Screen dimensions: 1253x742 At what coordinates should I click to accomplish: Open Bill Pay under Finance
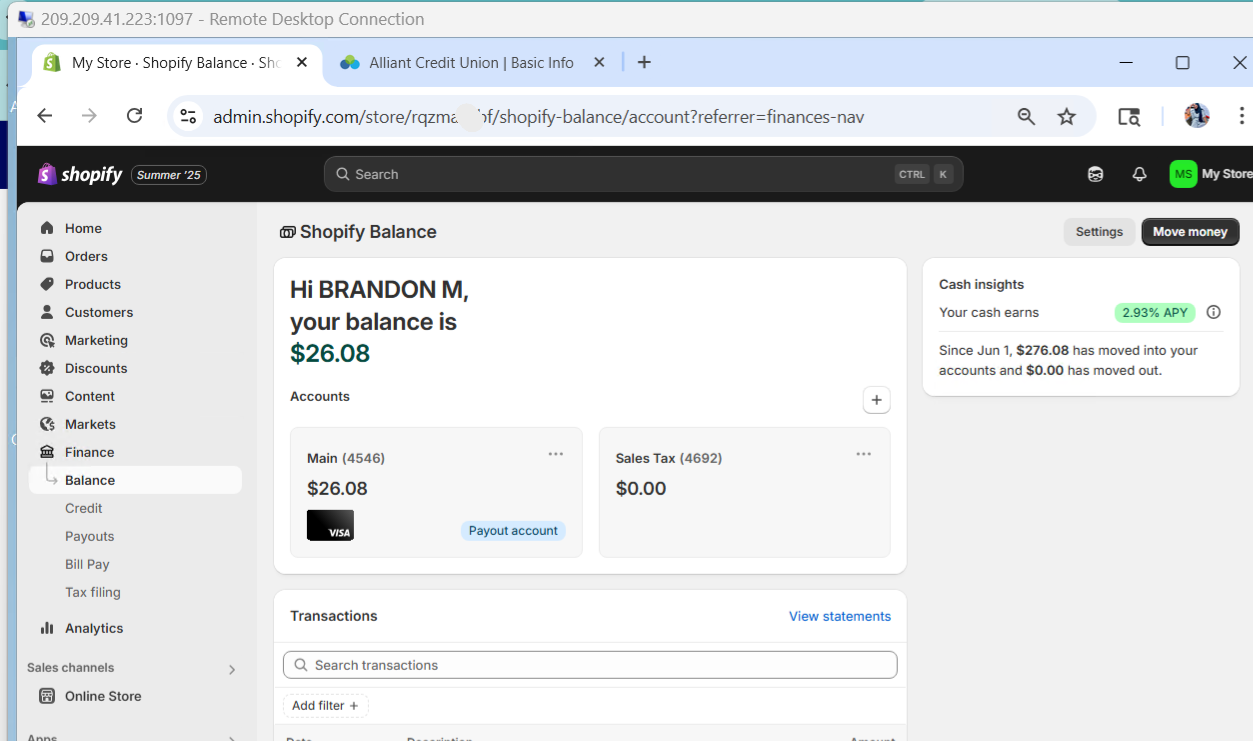pos(87,564)
